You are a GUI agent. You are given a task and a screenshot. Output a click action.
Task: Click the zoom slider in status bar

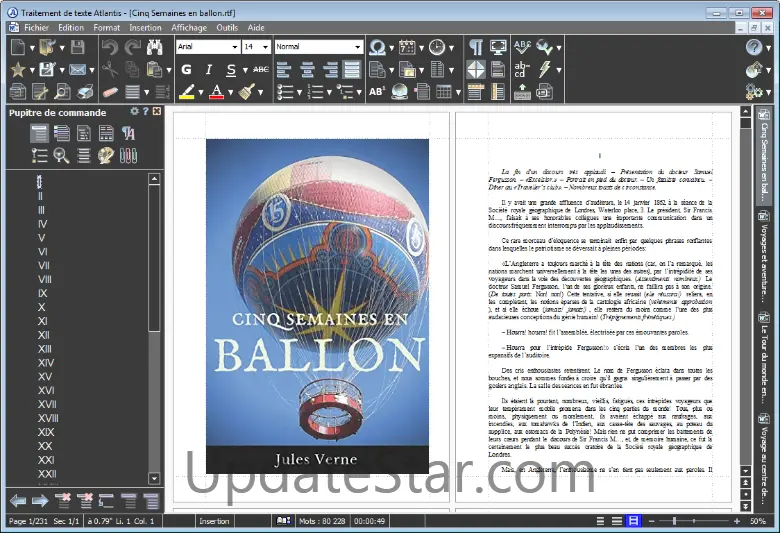tap(693, 521)
